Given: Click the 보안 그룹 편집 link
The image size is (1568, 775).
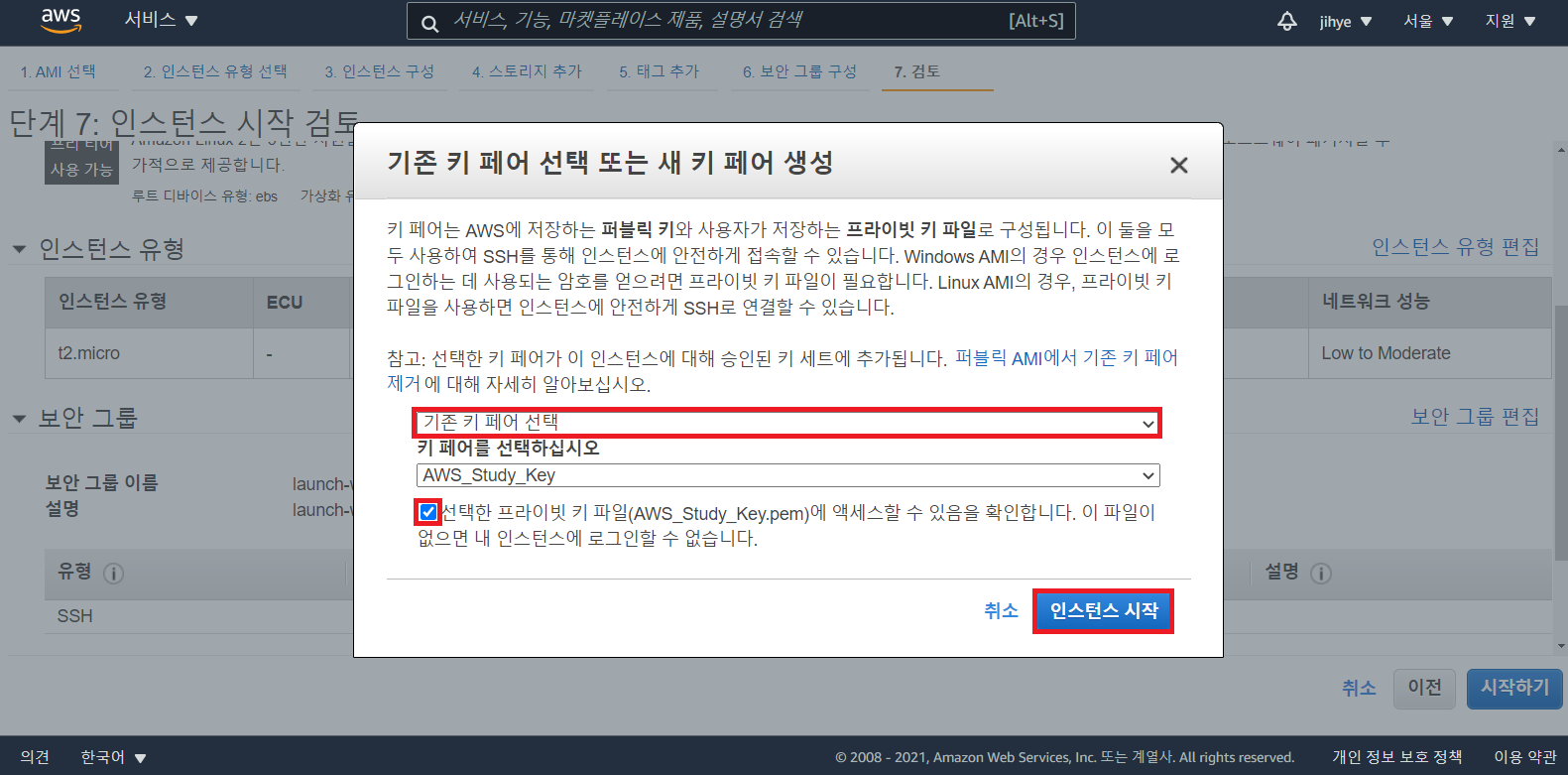Looking at the screenshot, I should (x=1475, y=417).
